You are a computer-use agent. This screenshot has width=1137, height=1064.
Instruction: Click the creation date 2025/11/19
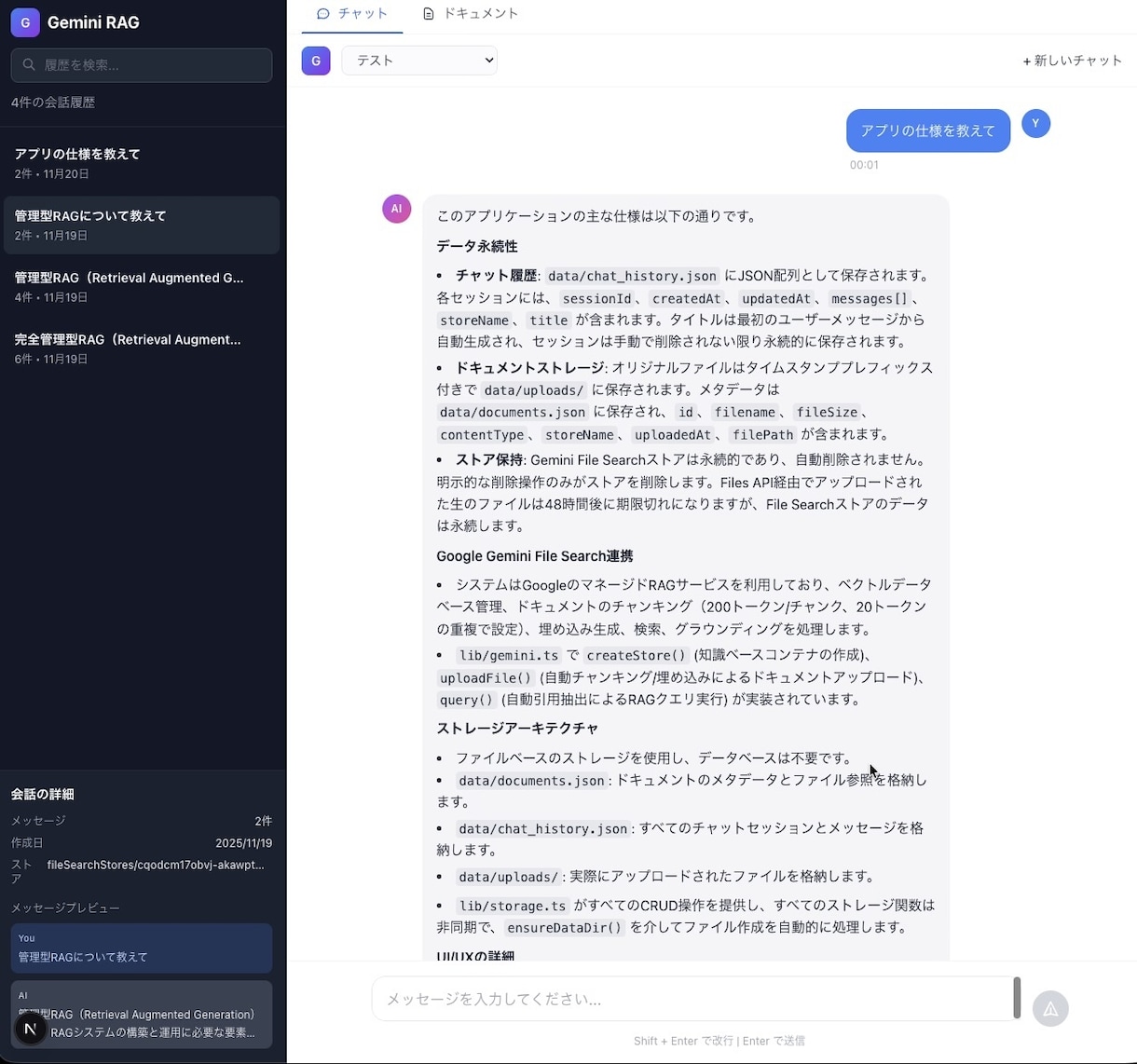(x=243, y=843)
